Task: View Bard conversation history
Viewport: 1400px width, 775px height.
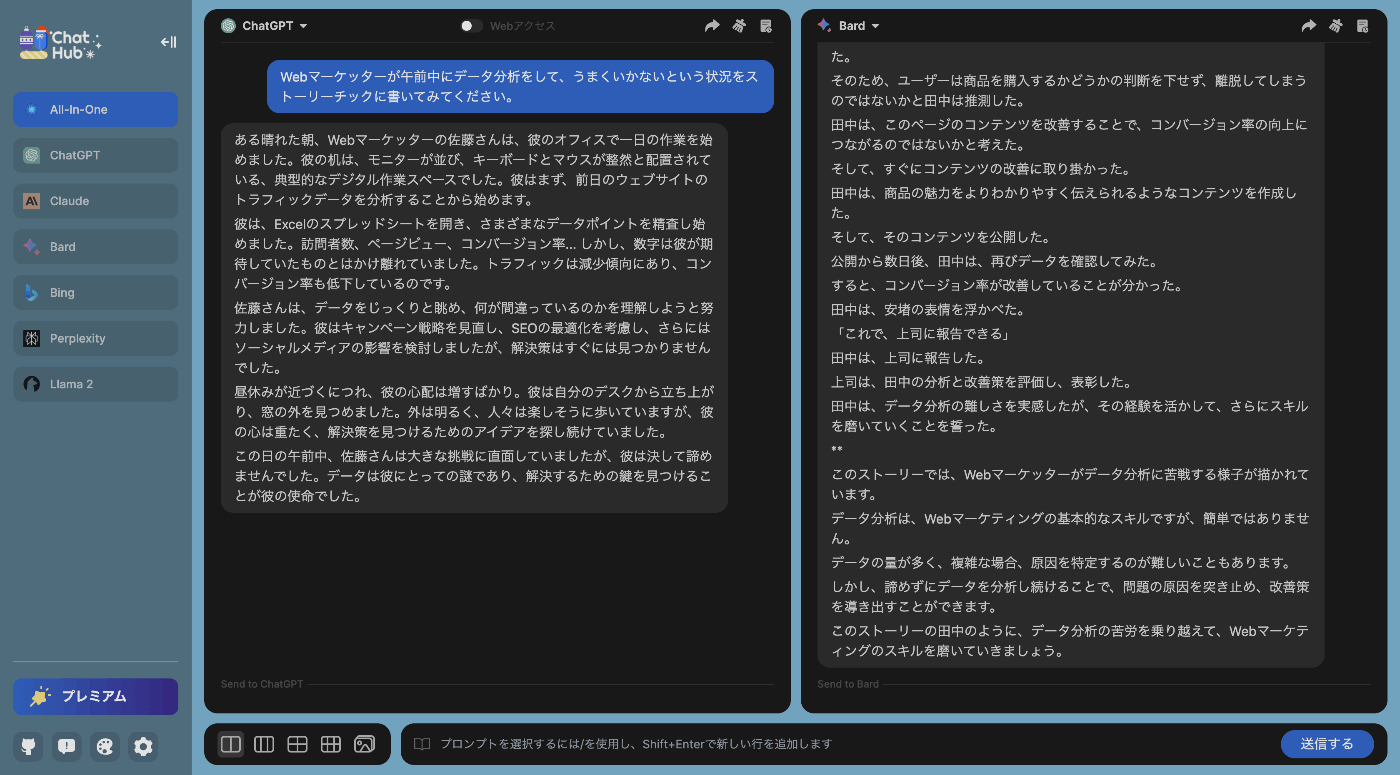Action: click(x=1362, y=26)
